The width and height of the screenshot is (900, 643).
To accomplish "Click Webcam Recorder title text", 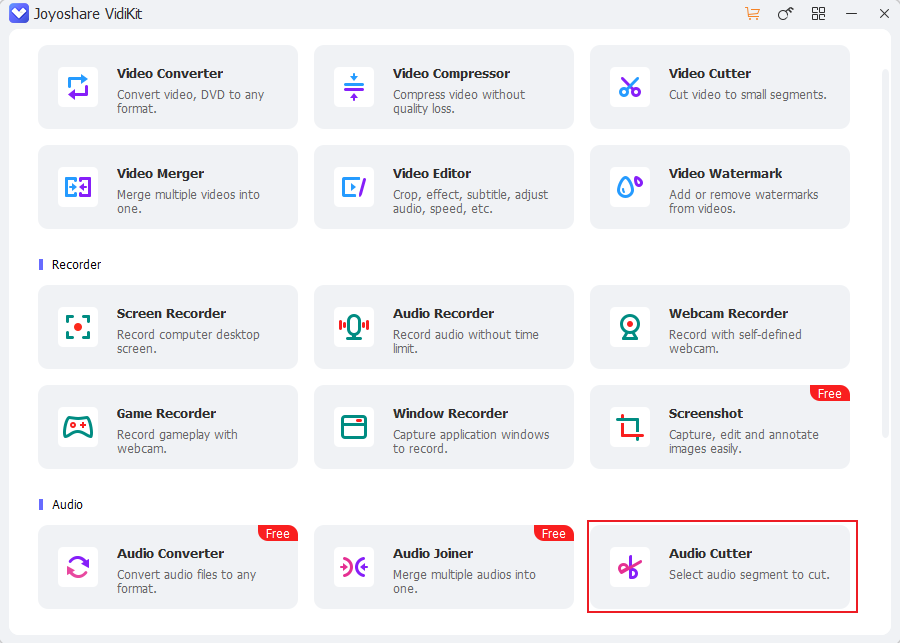I will coord(728,313).
